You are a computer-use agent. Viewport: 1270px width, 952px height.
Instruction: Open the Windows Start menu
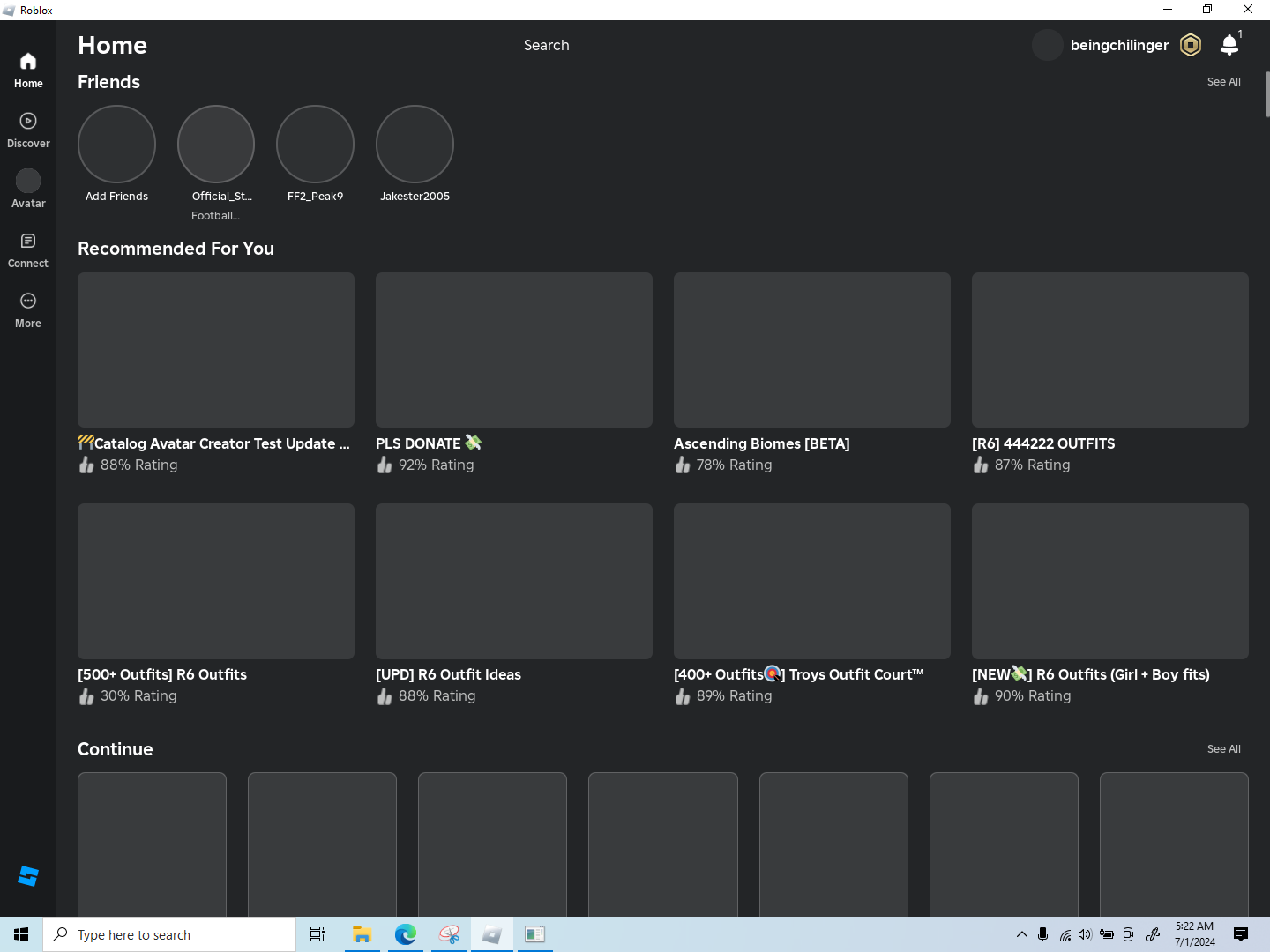(21, 934)
